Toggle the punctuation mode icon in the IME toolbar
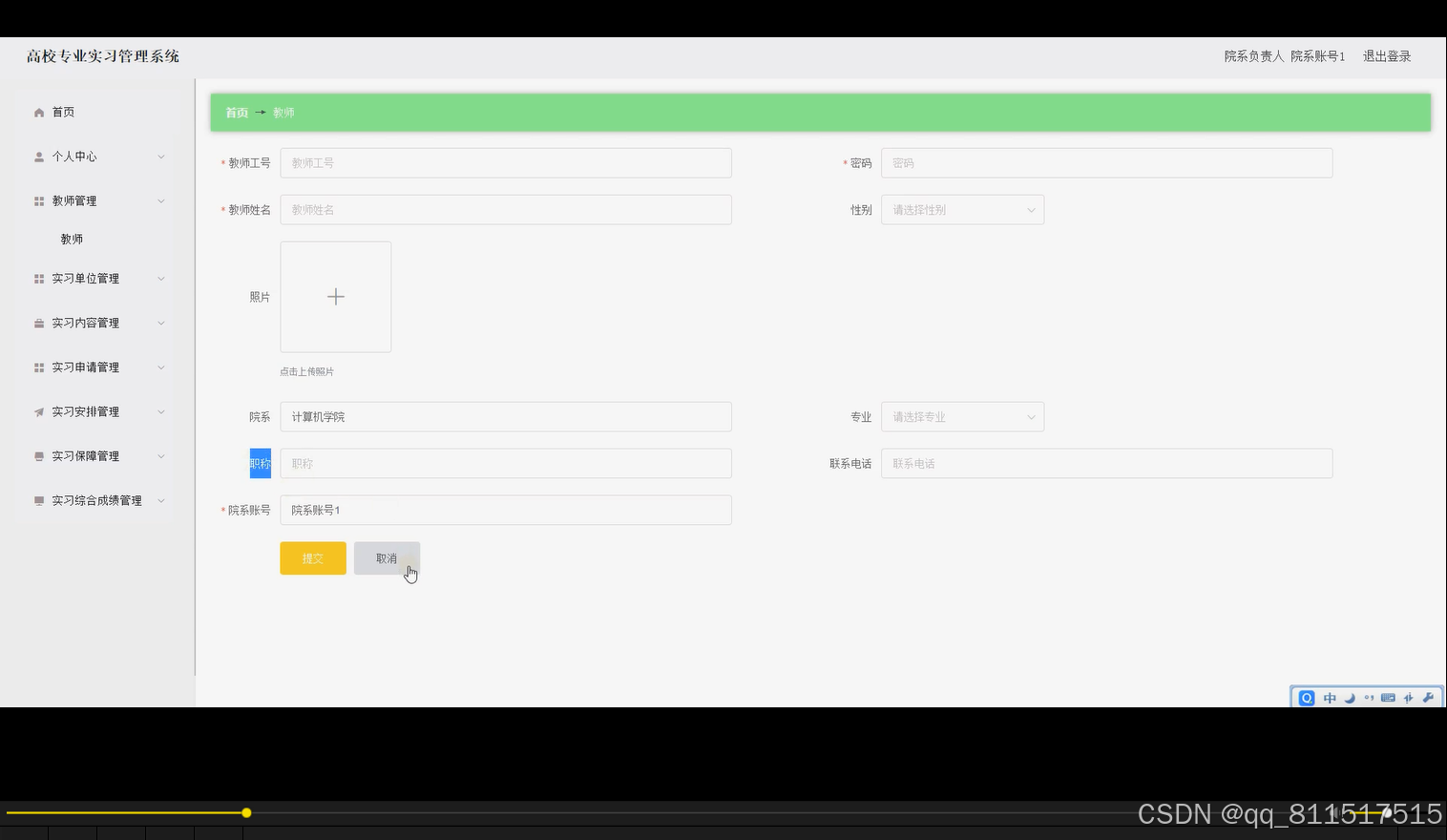Viewport: 1447px width, 840px height. coord(1369,698)
